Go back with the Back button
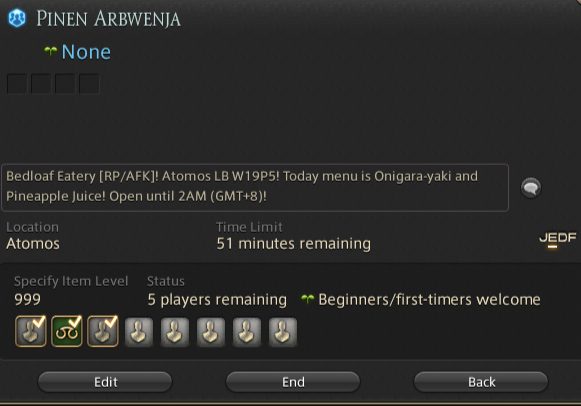The width and height of the screenshot is (581, 406). [481, 382]
